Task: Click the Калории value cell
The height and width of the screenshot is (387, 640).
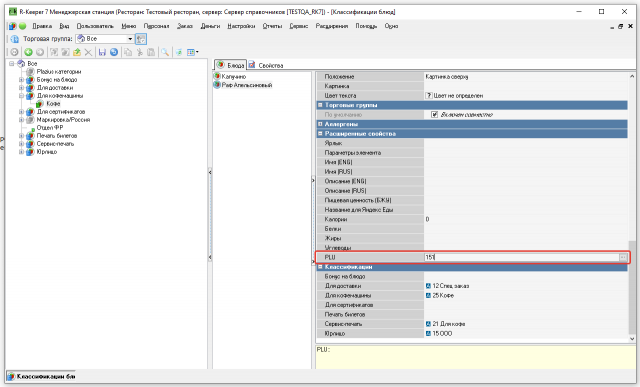Action: tap(526, 219)
